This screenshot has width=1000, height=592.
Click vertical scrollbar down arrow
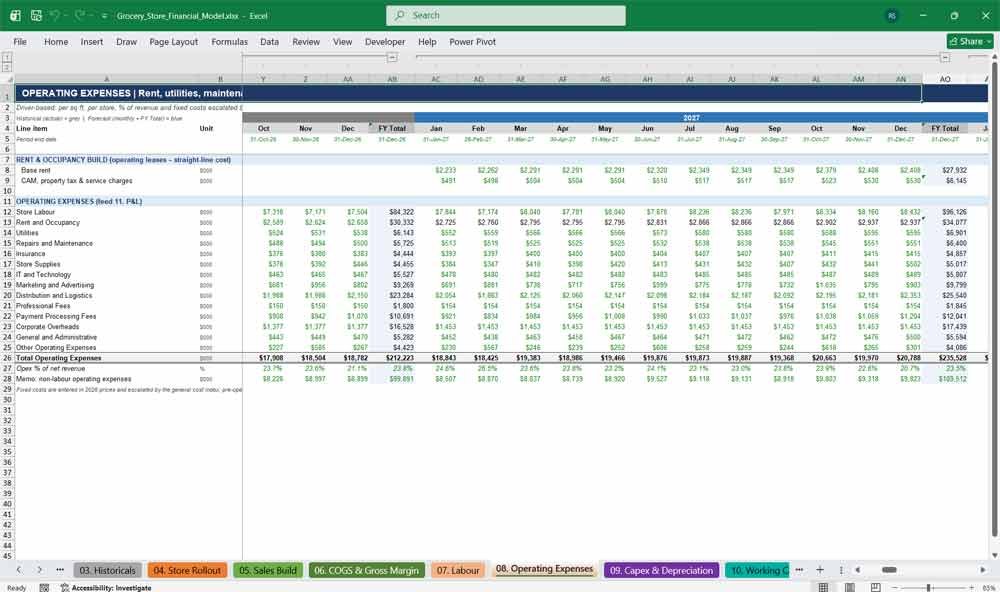994,556
